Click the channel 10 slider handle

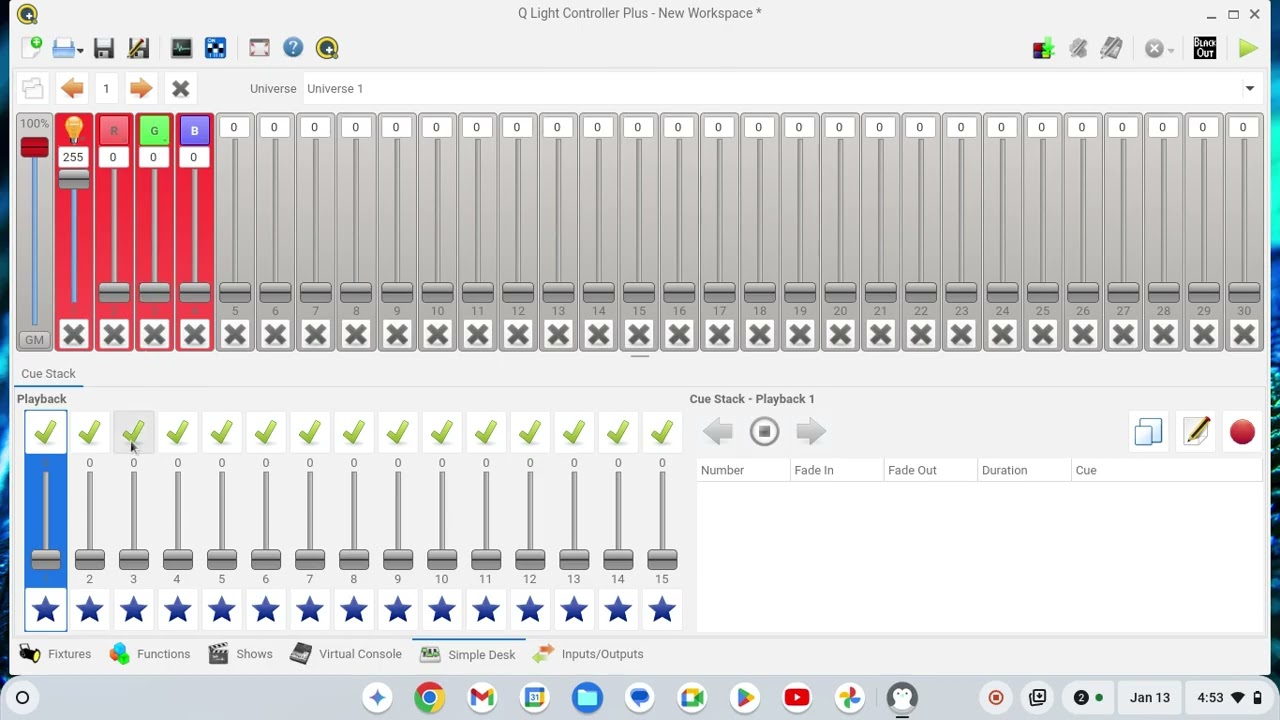437,292
